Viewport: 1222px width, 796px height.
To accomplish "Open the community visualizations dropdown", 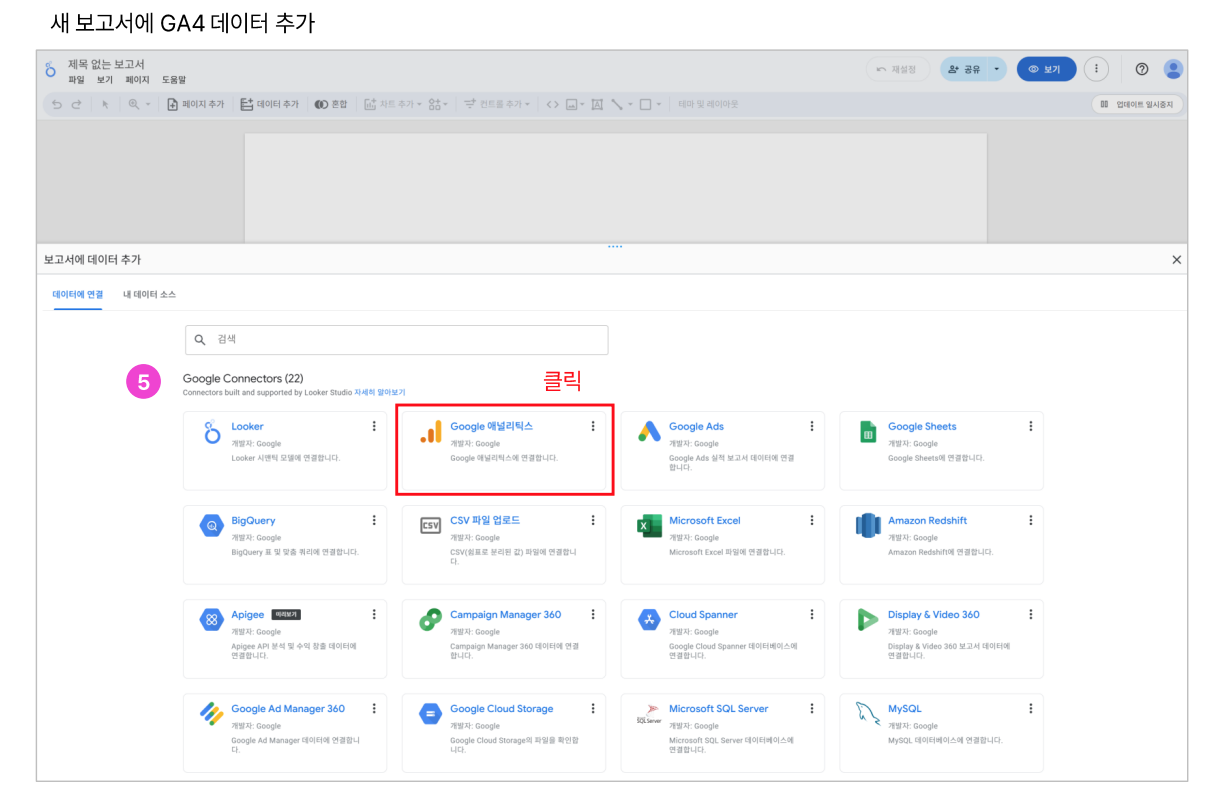I will point(438,104).
